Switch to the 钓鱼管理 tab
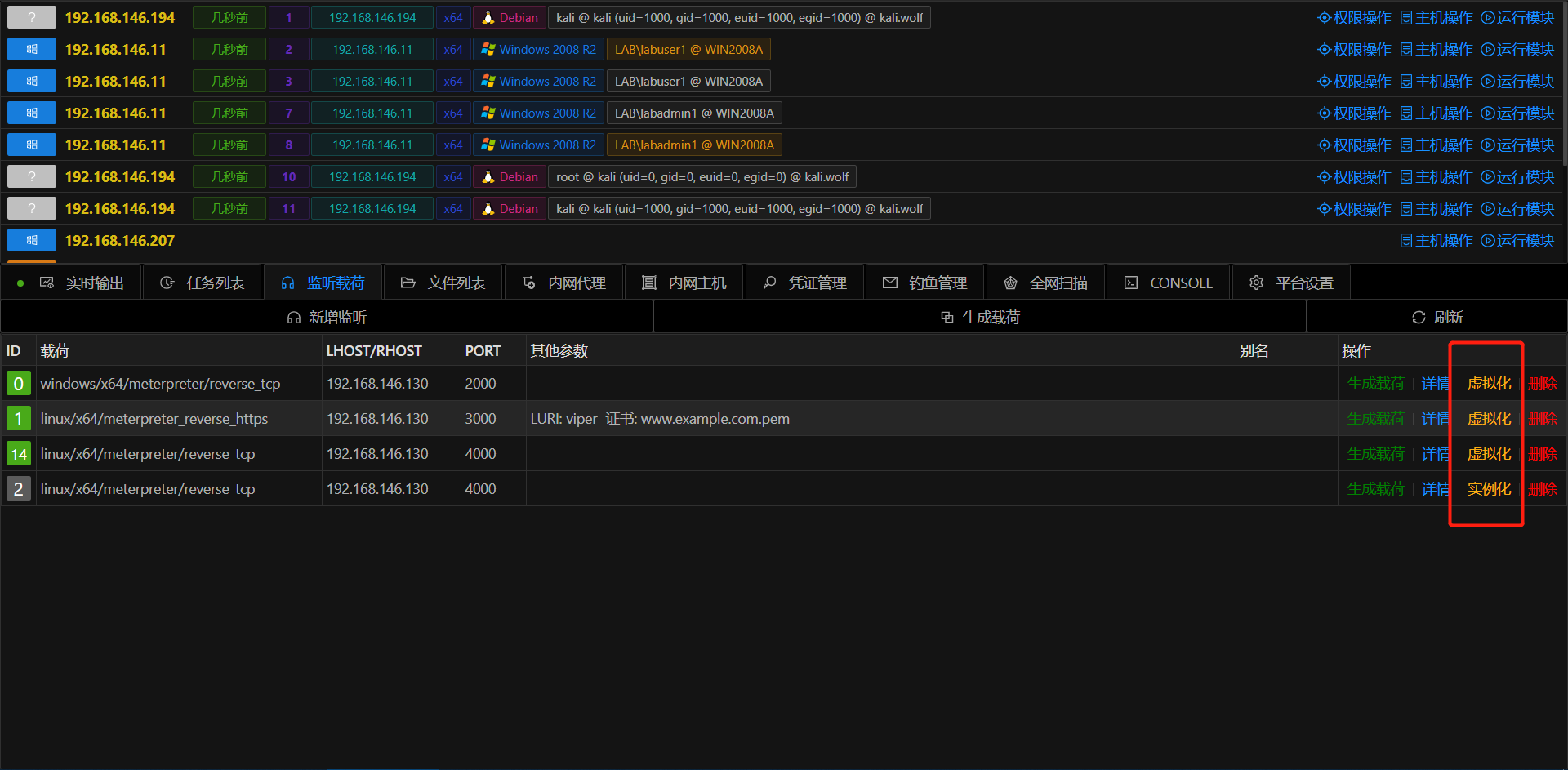This screenshot has width=1568, height=770. 924,283
